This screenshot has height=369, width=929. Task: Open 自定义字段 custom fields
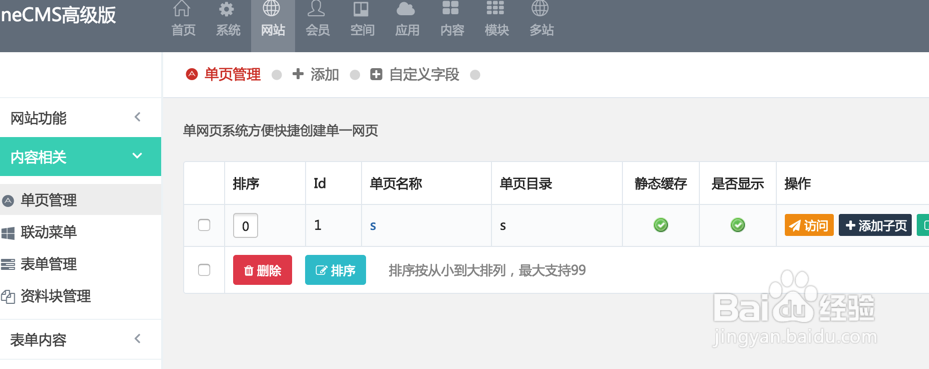click(415, 75)
